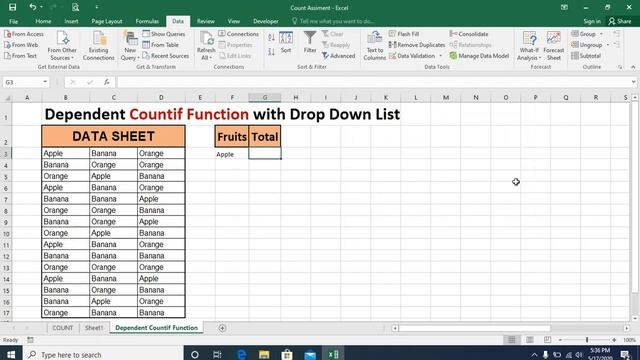Switch to Page Break Preview icon
Image resolution: width=640 pixels, height=360 pixels.
pyautogui.click(x=547, y=340)
